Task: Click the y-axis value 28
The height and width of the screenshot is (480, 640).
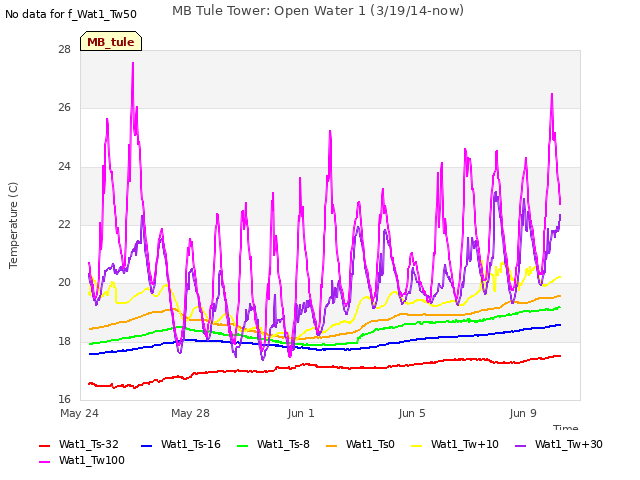Action: [x=64, y=49]
